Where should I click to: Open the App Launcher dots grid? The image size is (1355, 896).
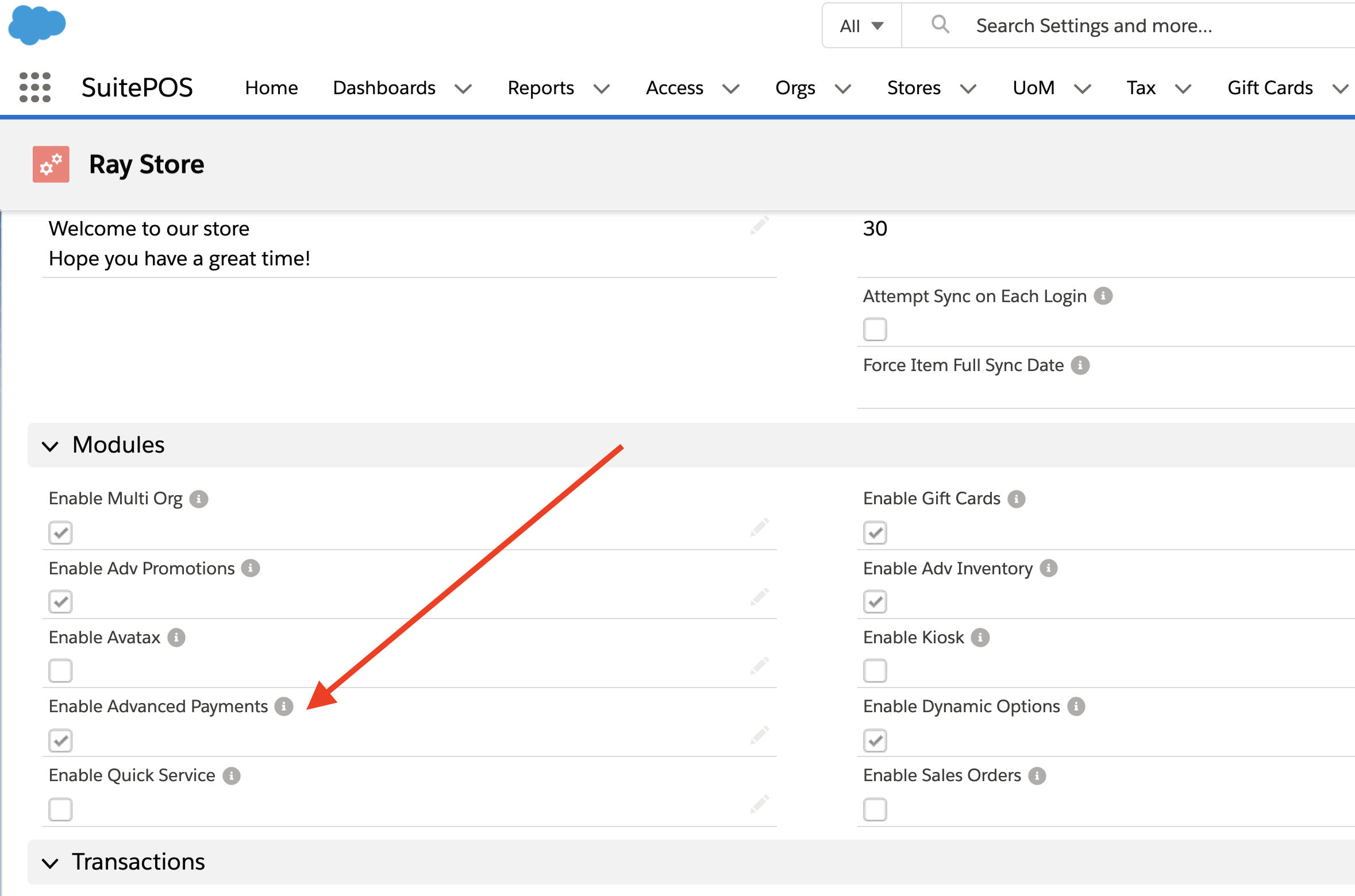(x=35, y=87)
